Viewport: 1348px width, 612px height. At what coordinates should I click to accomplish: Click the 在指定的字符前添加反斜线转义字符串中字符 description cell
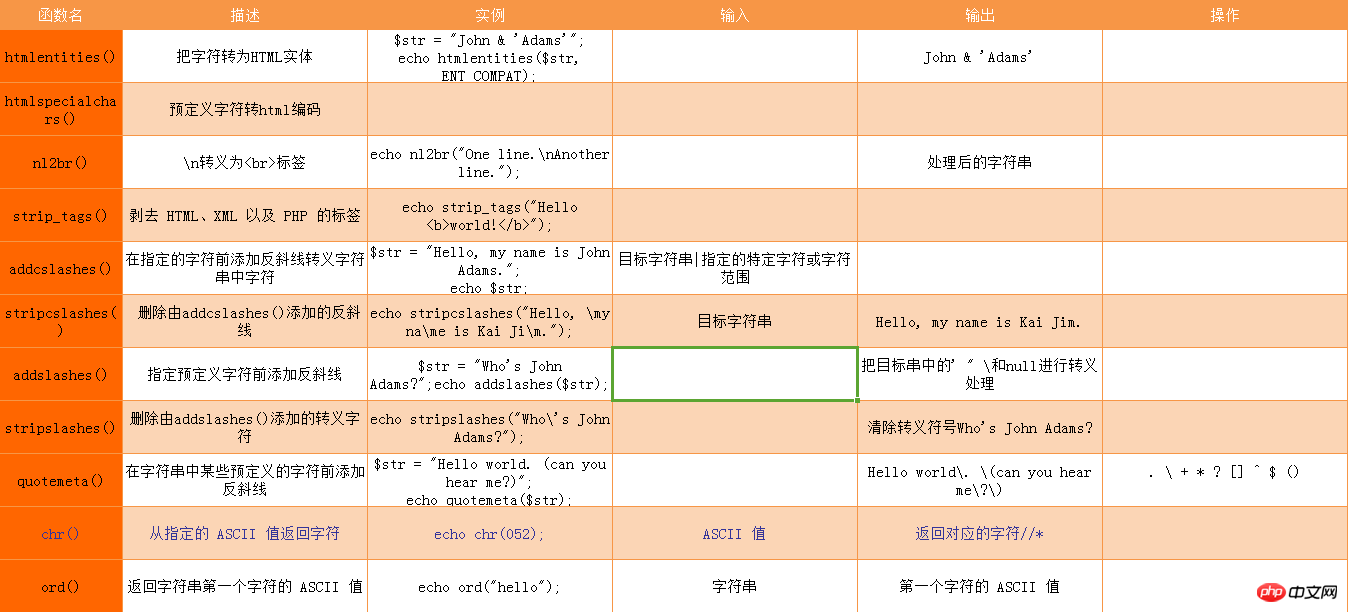click(x=245, y=268)
